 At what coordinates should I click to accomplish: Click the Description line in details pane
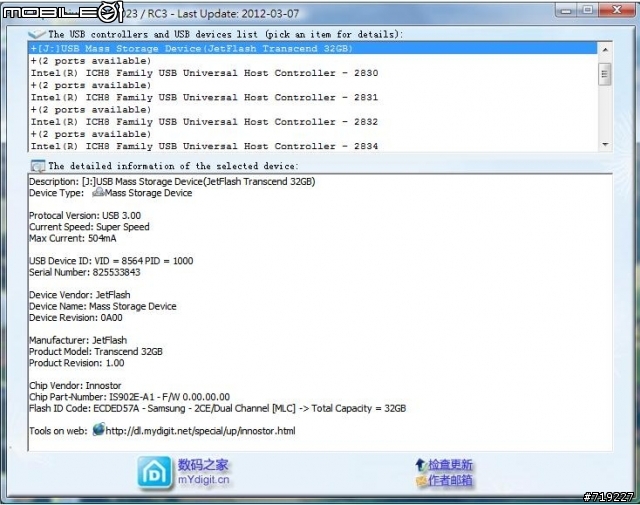(172, 181)
